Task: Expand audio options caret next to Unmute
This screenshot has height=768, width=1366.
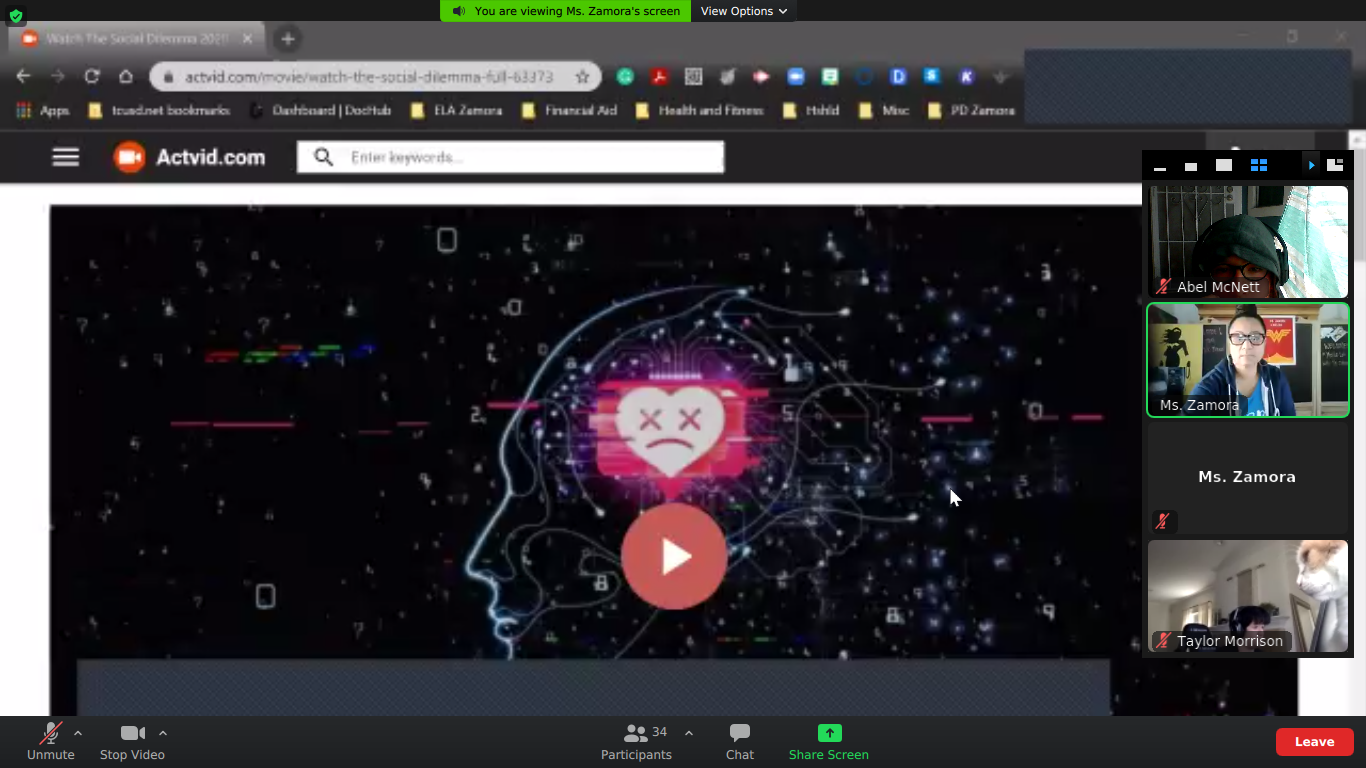Action: tap(78, 733)
